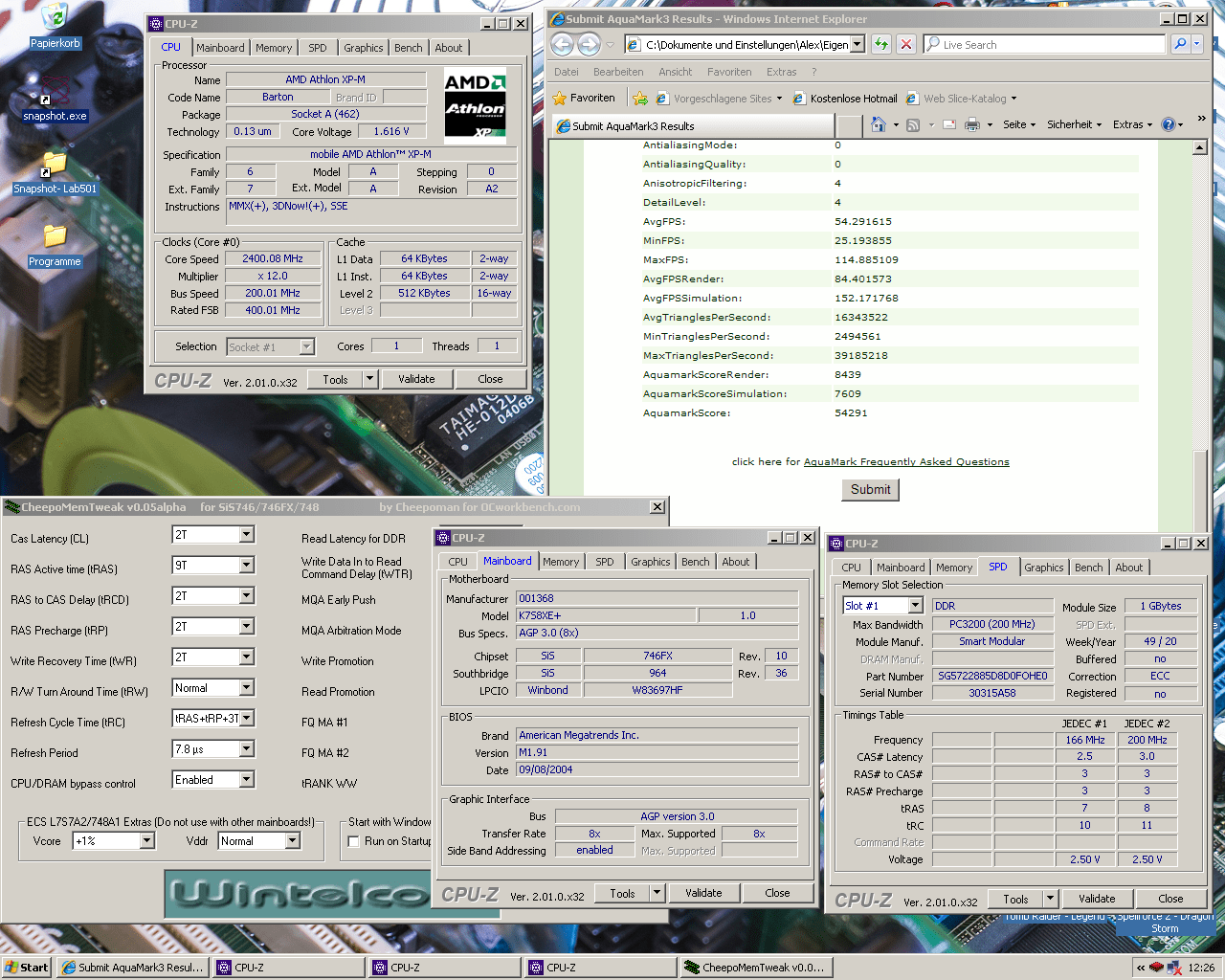Open CPU/DRAM bypass control dropdown
Screen dimensions: 1225x980
click(x=246, y=780)
